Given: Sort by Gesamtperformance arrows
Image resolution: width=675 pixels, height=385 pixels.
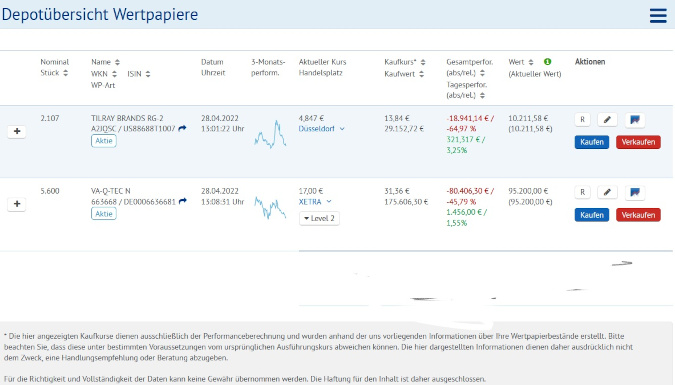Looking at the screenshot, I should (x=482, y=73).
